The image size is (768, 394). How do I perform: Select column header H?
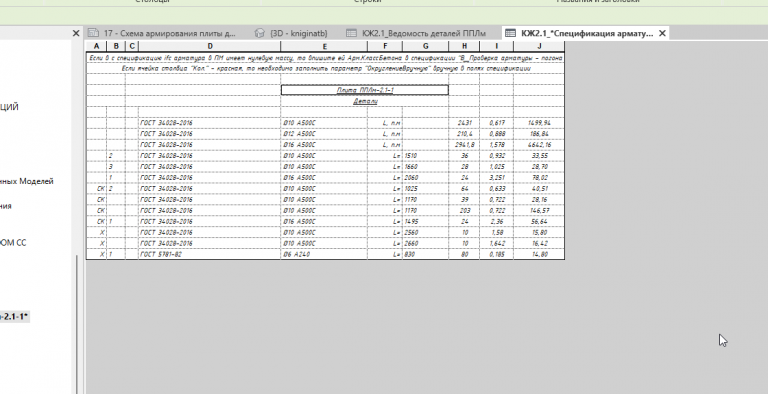coord(464,47)
